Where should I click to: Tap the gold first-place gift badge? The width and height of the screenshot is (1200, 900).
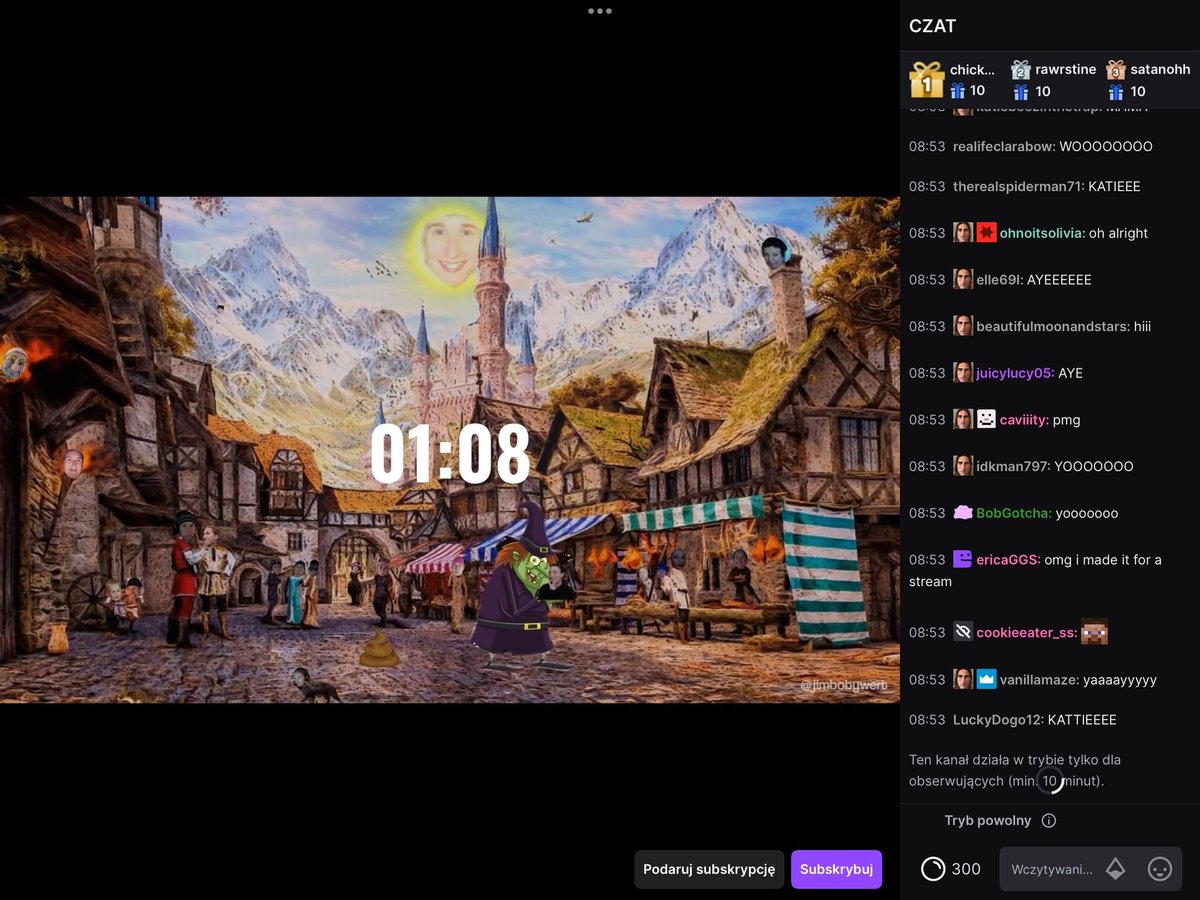click(927, 80)
